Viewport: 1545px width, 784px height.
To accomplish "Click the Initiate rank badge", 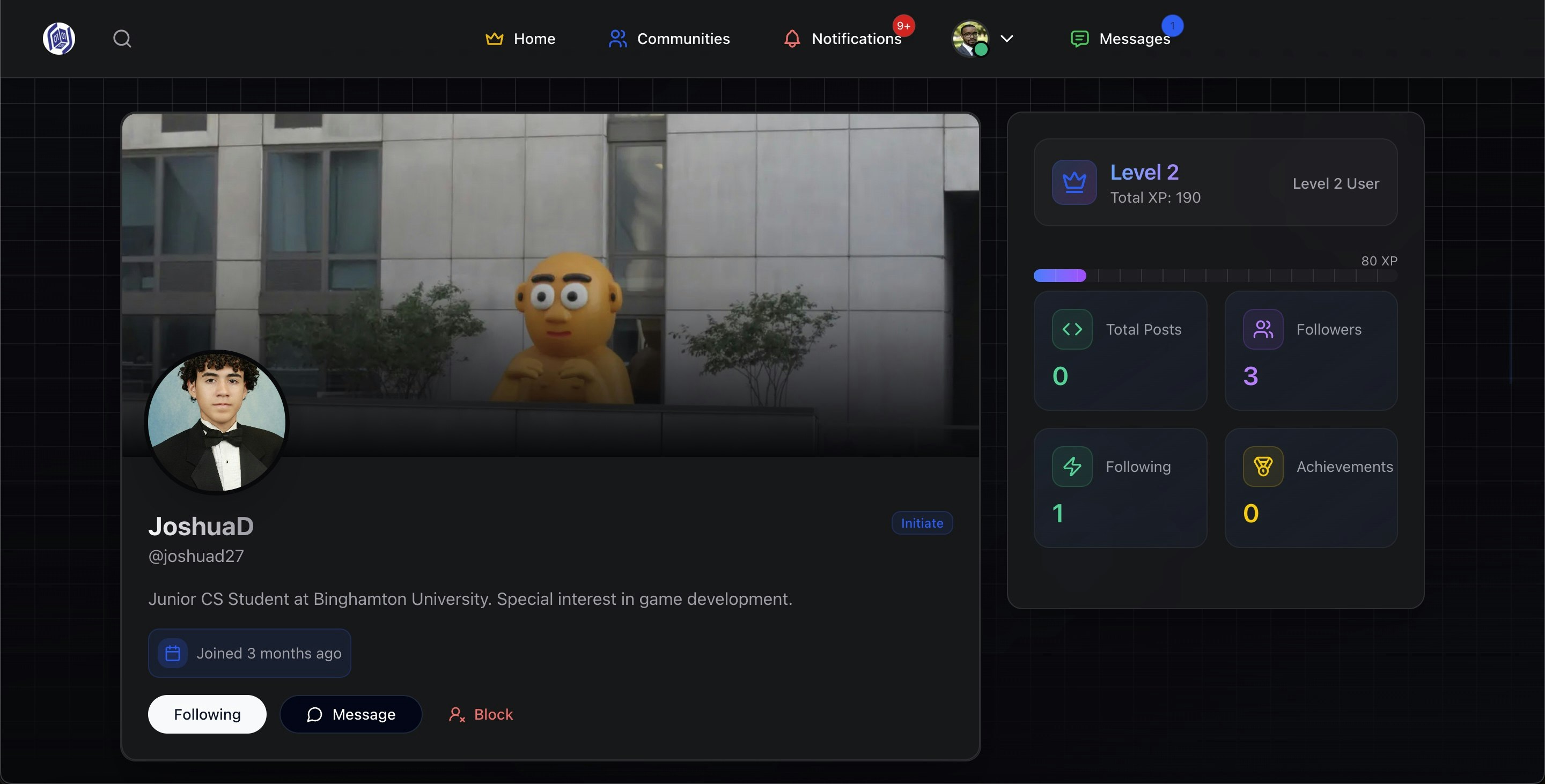I will pyautogui.click(x=922, y=523).
